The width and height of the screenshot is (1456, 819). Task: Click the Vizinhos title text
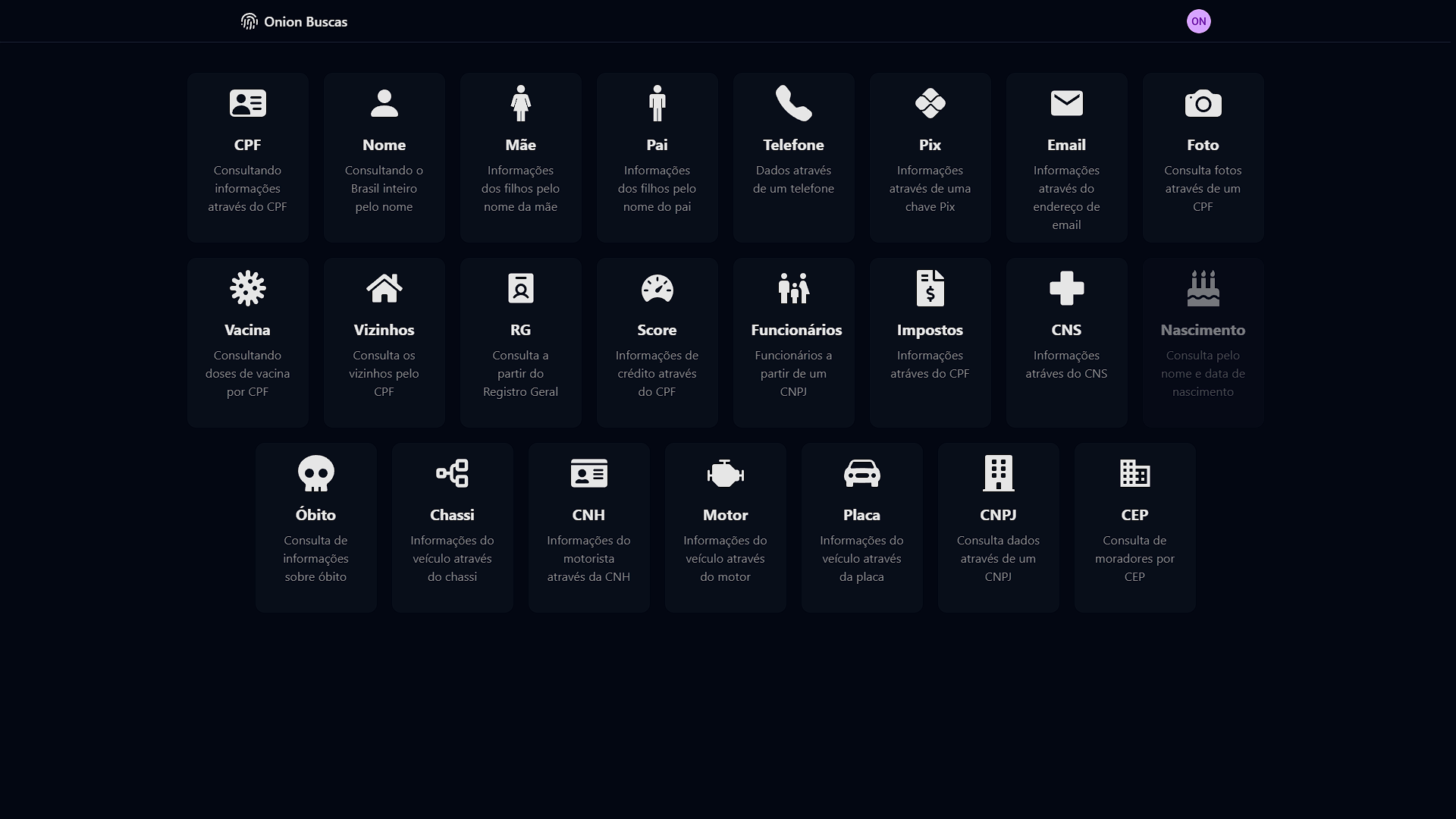pos(384,330)
